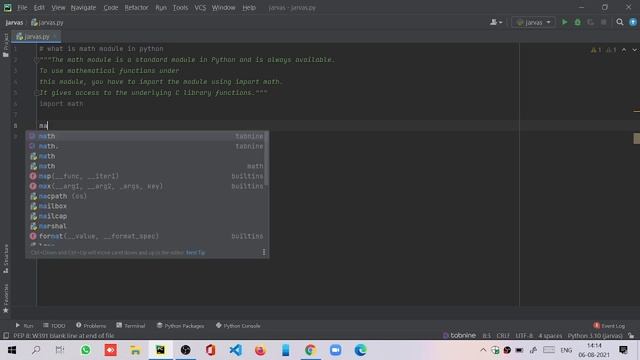Go to previous highlighted error arrow

coord(624,50)
